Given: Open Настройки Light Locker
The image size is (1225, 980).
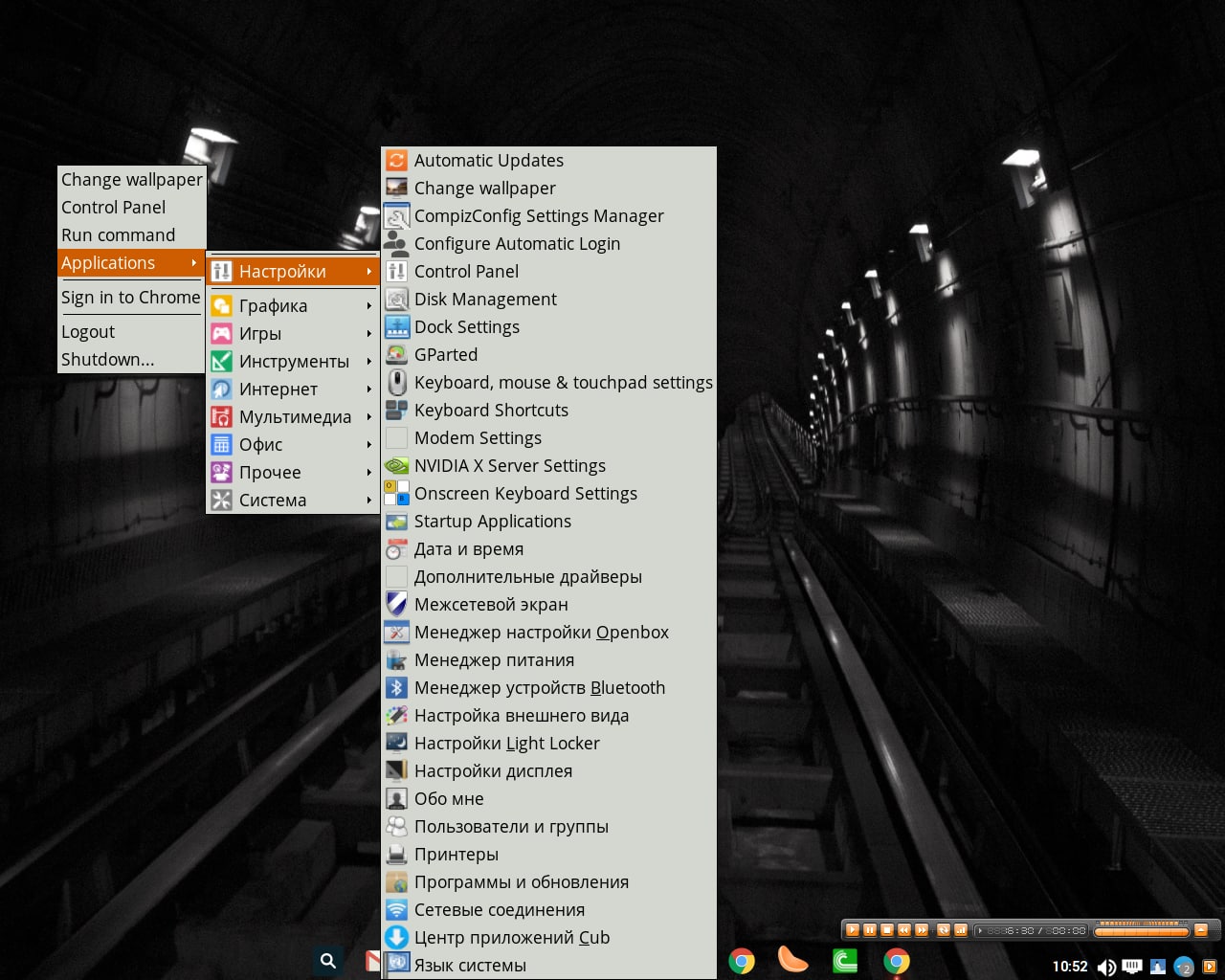Looking at the screenshot, I should (548, 744).
